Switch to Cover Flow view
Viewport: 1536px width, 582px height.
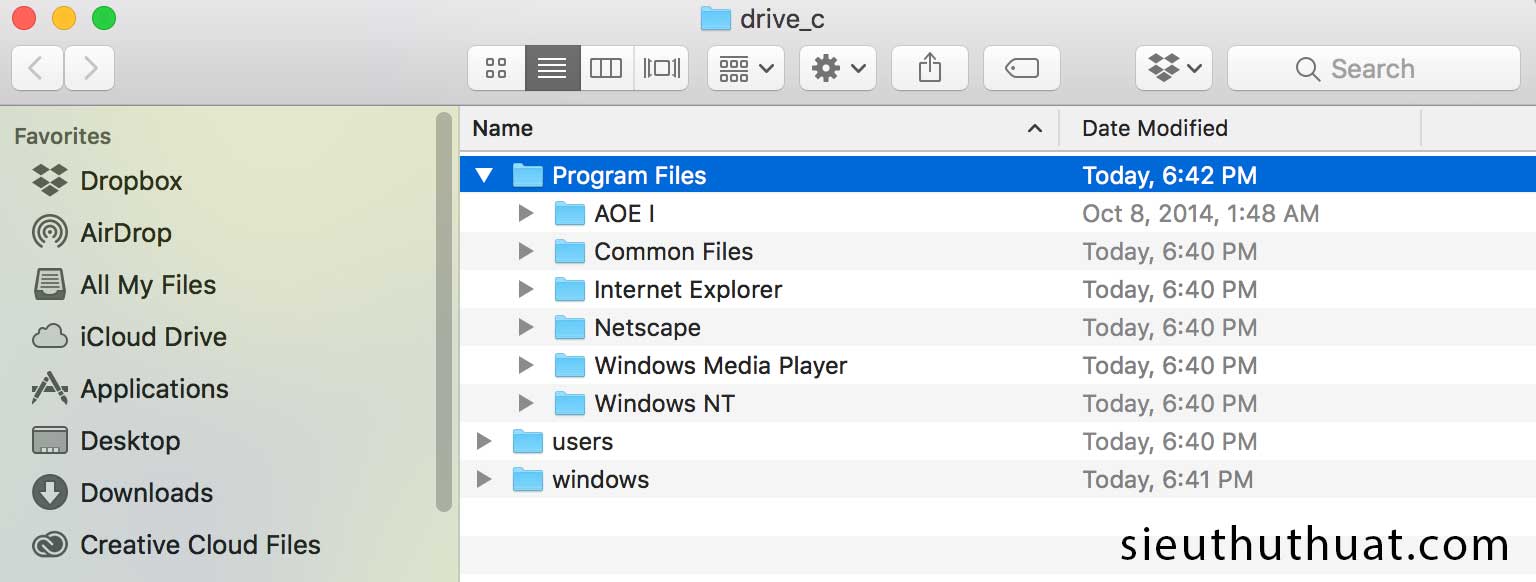(661, 68)
